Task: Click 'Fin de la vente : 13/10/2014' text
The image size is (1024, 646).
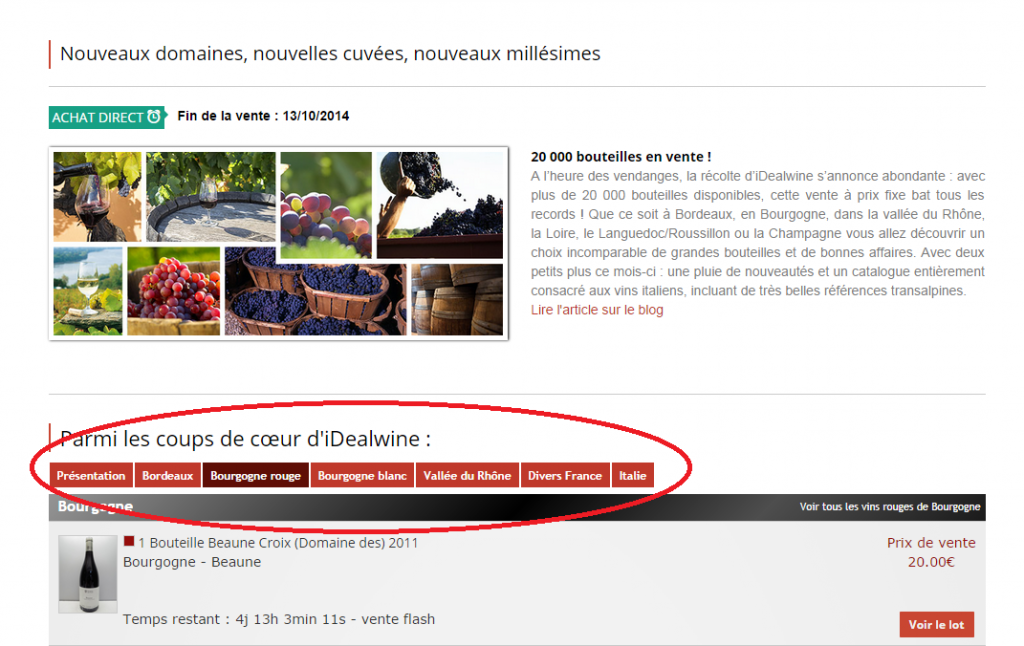Action: (x=263, y=116)
